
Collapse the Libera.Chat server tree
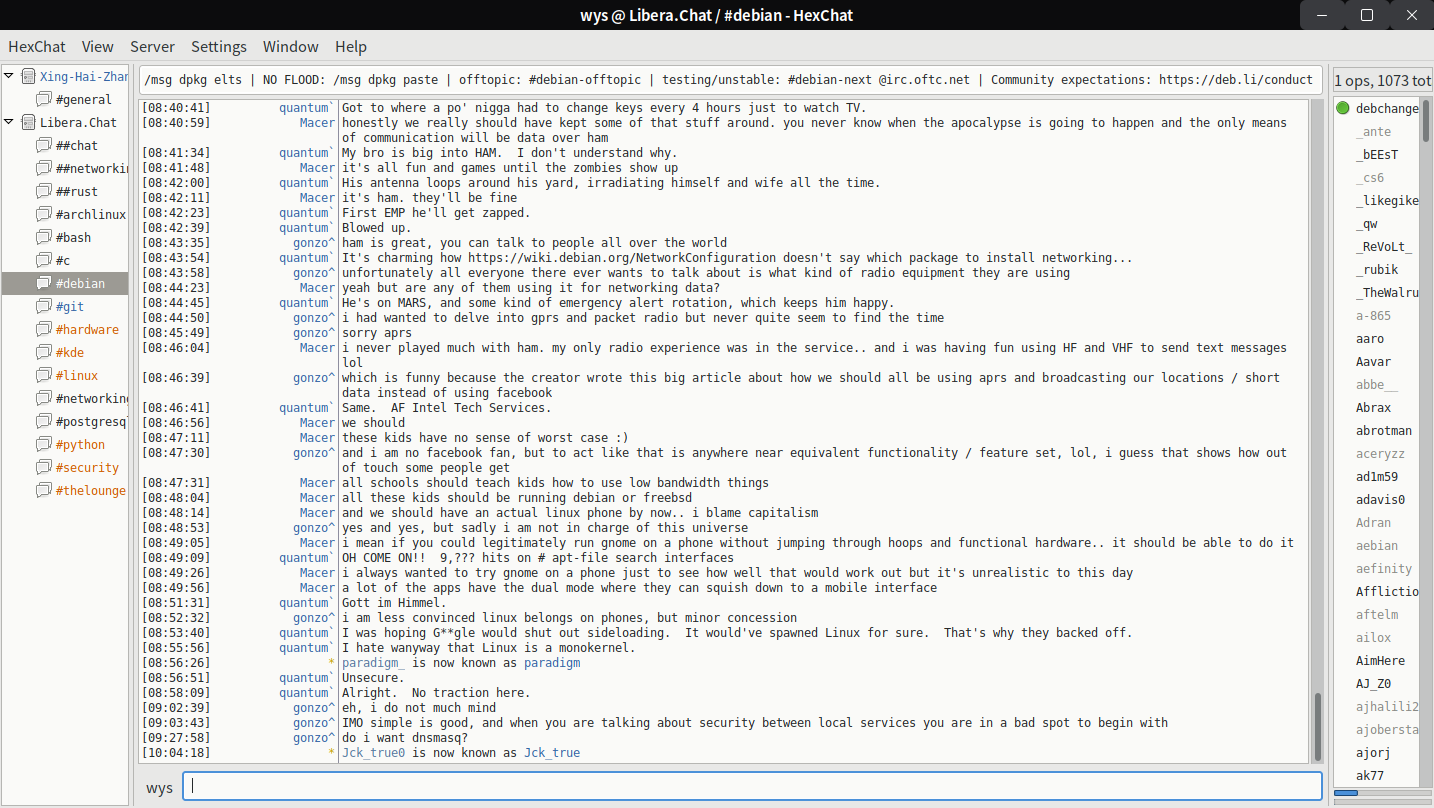[x=9, y=123]
